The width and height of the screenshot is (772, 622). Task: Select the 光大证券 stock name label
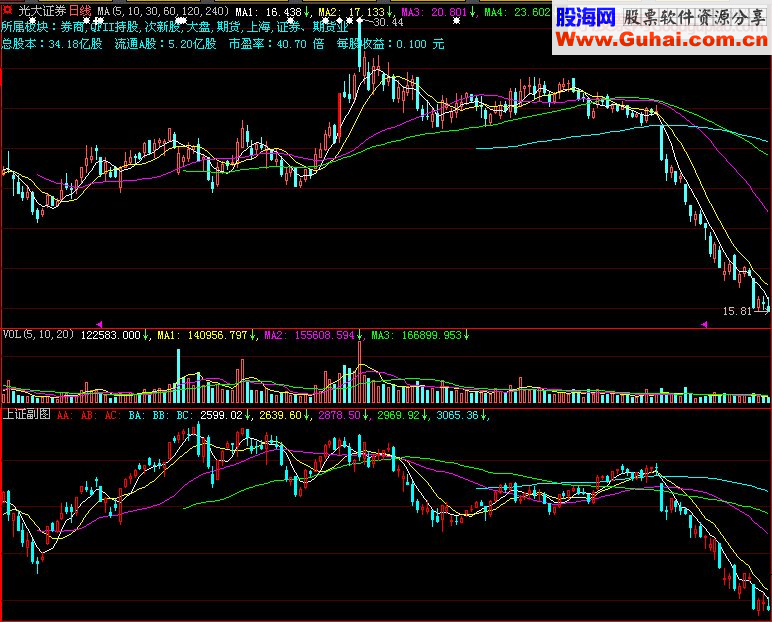pyautogui.click(x=41, y=11)
